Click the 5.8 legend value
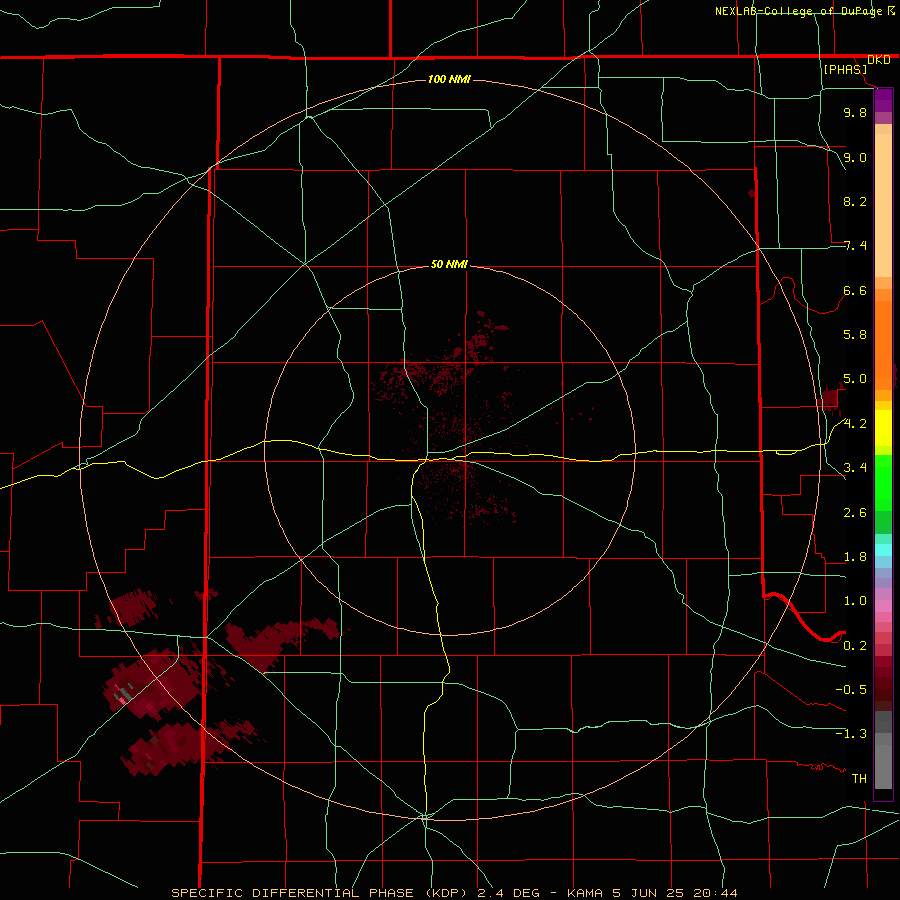 tap(855, 335)
